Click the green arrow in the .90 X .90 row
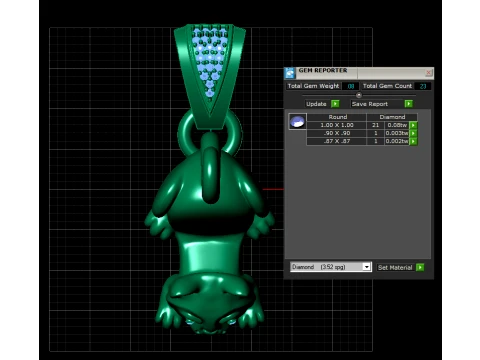The height and width of the screenshot is (360, 480). click(413, 133)
